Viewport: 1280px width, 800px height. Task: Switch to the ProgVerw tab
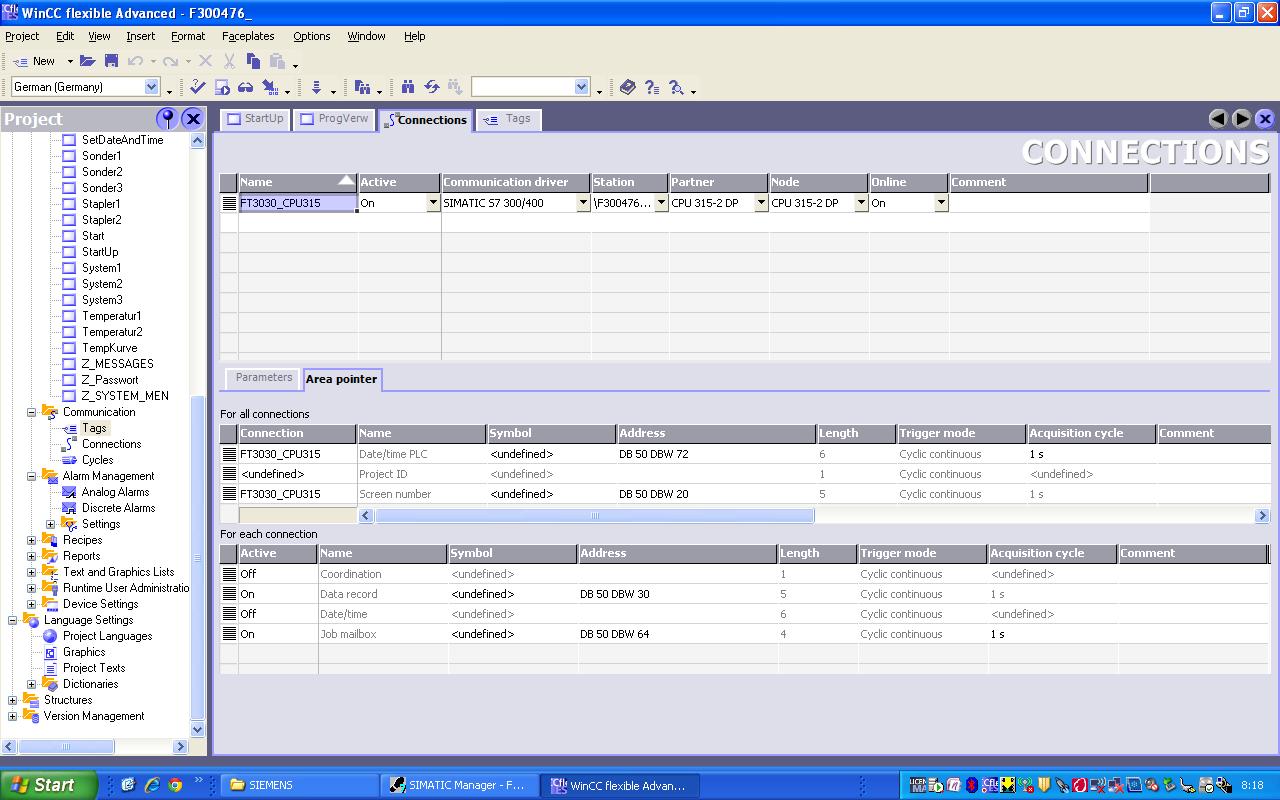click(334, 119)
